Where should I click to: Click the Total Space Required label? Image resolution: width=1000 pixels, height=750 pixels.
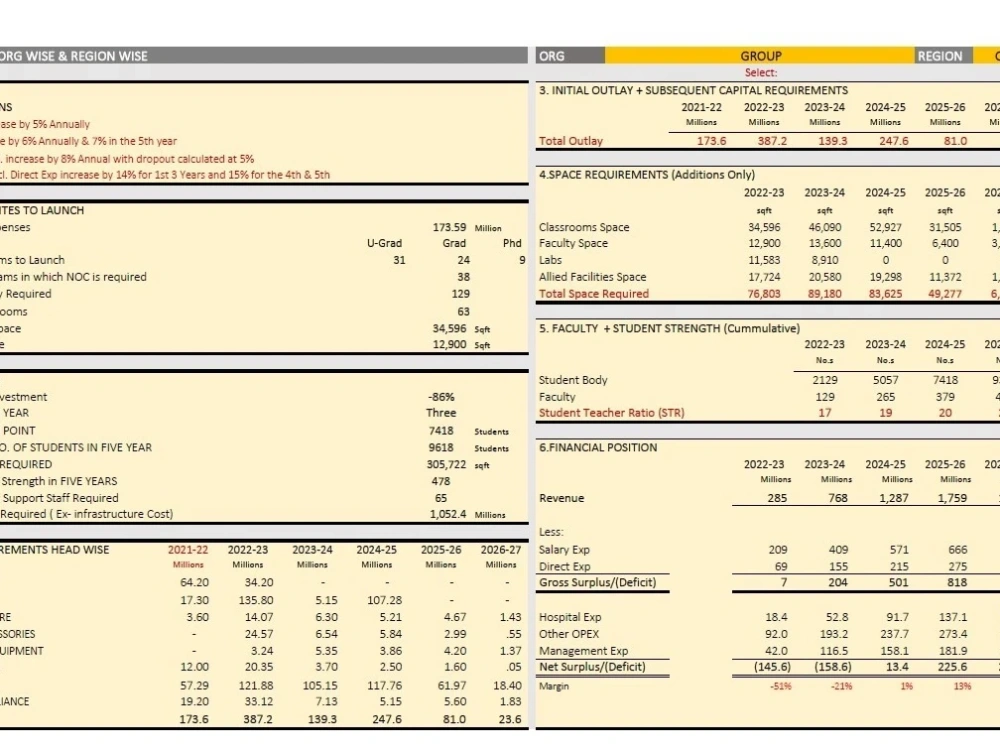pos(594,293)
